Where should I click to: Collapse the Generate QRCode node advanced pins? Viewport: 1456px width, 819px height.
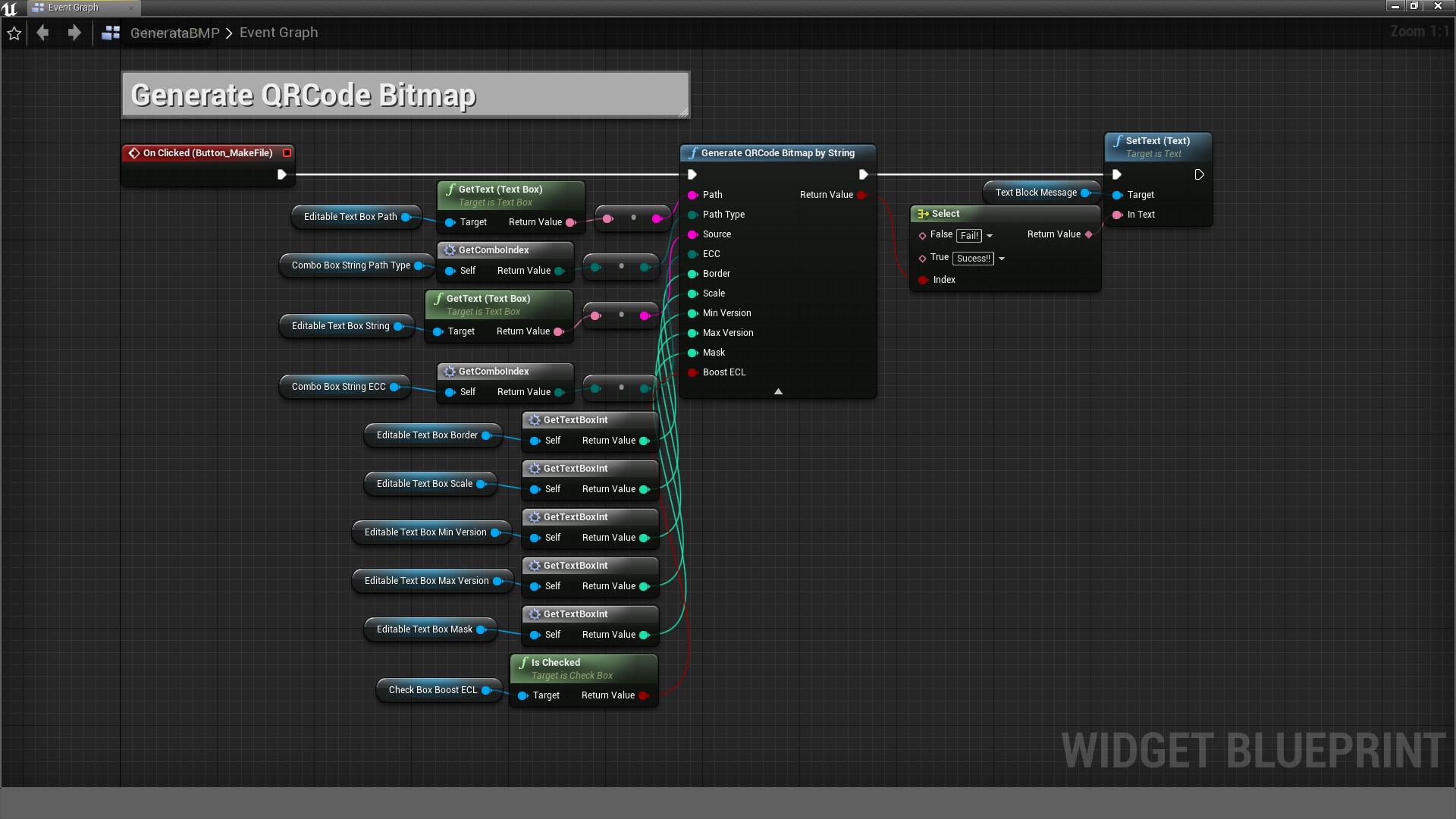click(x=778, y=391)
